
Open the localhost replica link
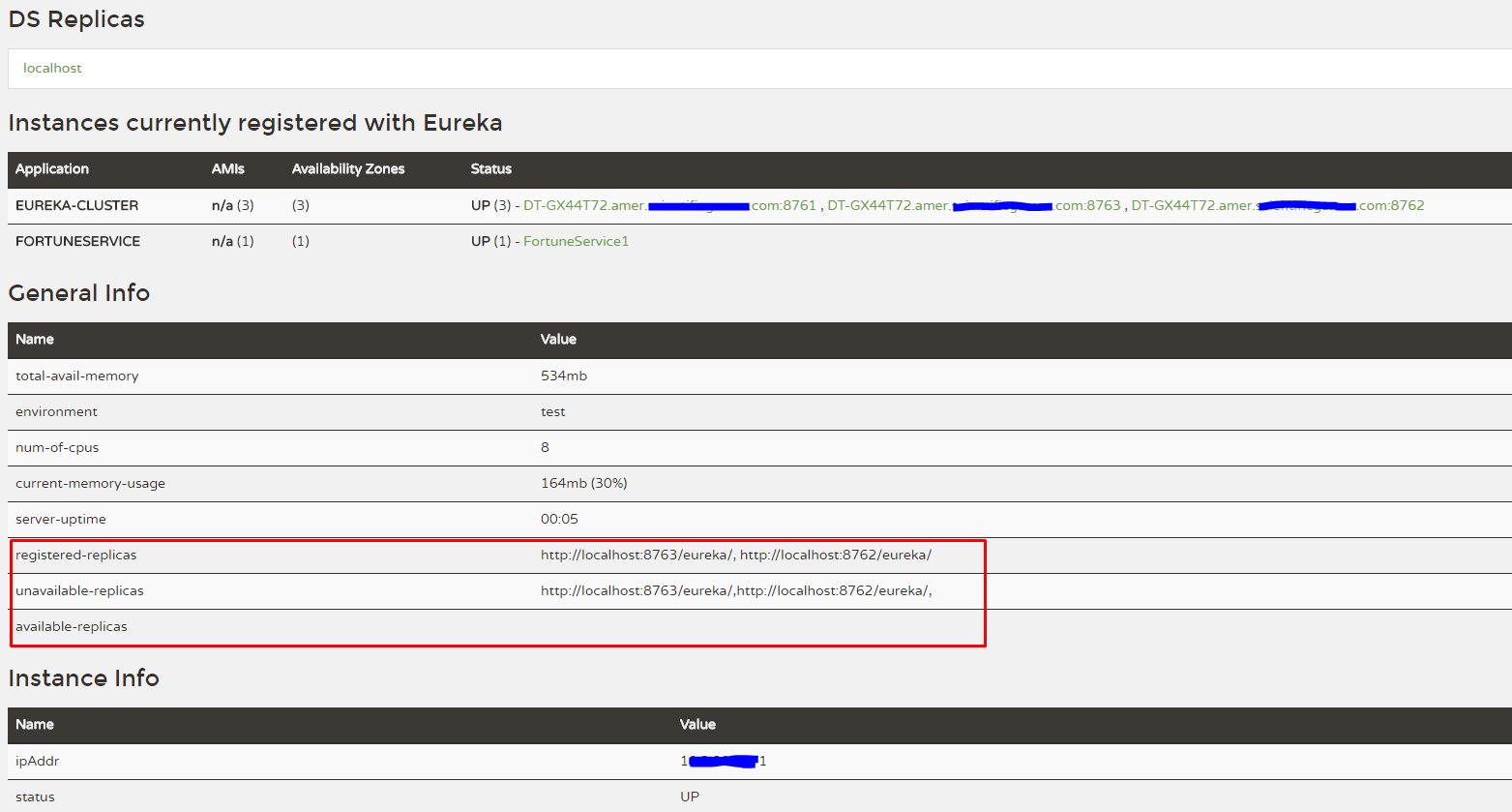[x=52, y=68]
